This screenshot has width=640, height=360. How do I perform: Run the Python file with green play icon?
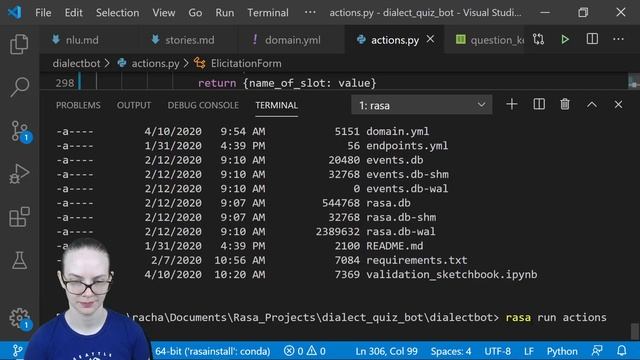tap(565, 39)
